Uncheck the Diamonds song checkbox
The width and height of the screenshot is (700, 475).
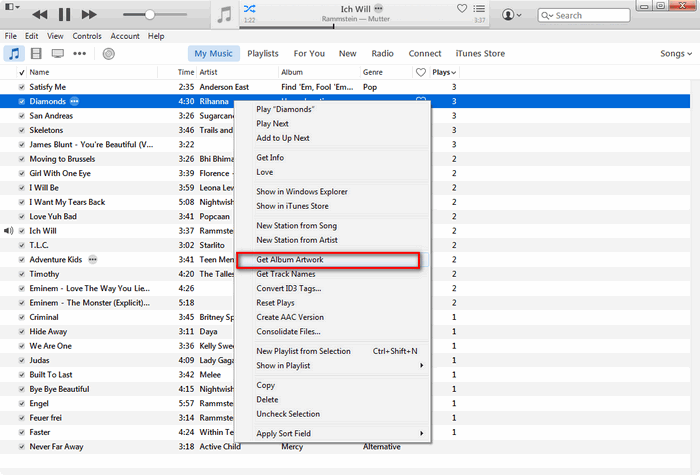point(21,101)
